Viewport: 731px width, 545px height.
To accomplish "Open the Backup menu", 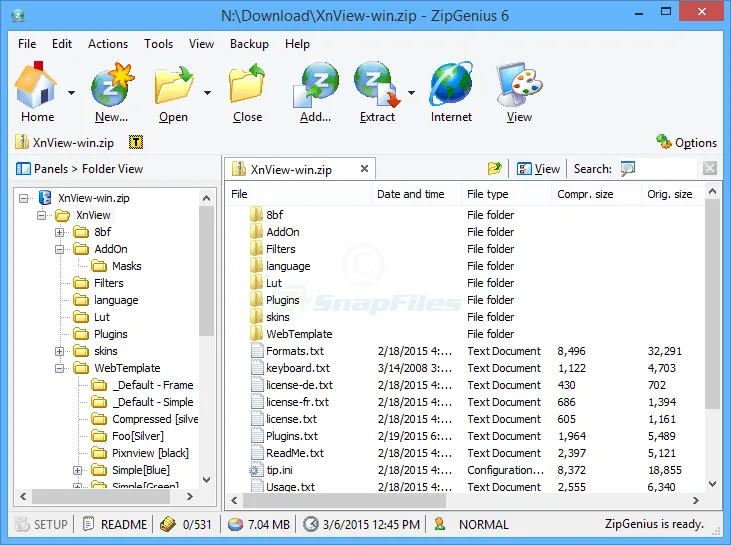I will point(249,44).
